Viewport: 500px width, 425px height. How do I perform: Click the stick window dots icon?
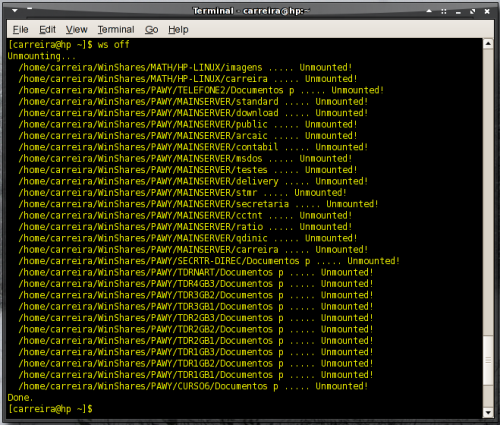[444, 11]
